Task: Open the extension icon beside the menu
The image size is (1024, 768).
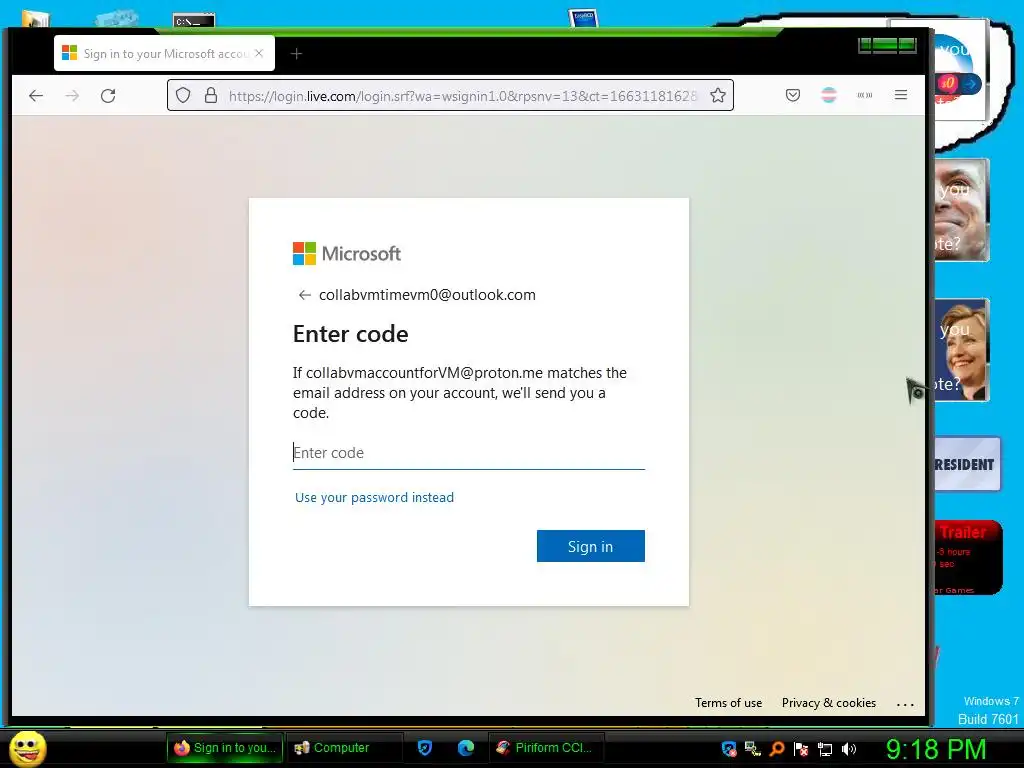Action: click(x=865, y=95)
